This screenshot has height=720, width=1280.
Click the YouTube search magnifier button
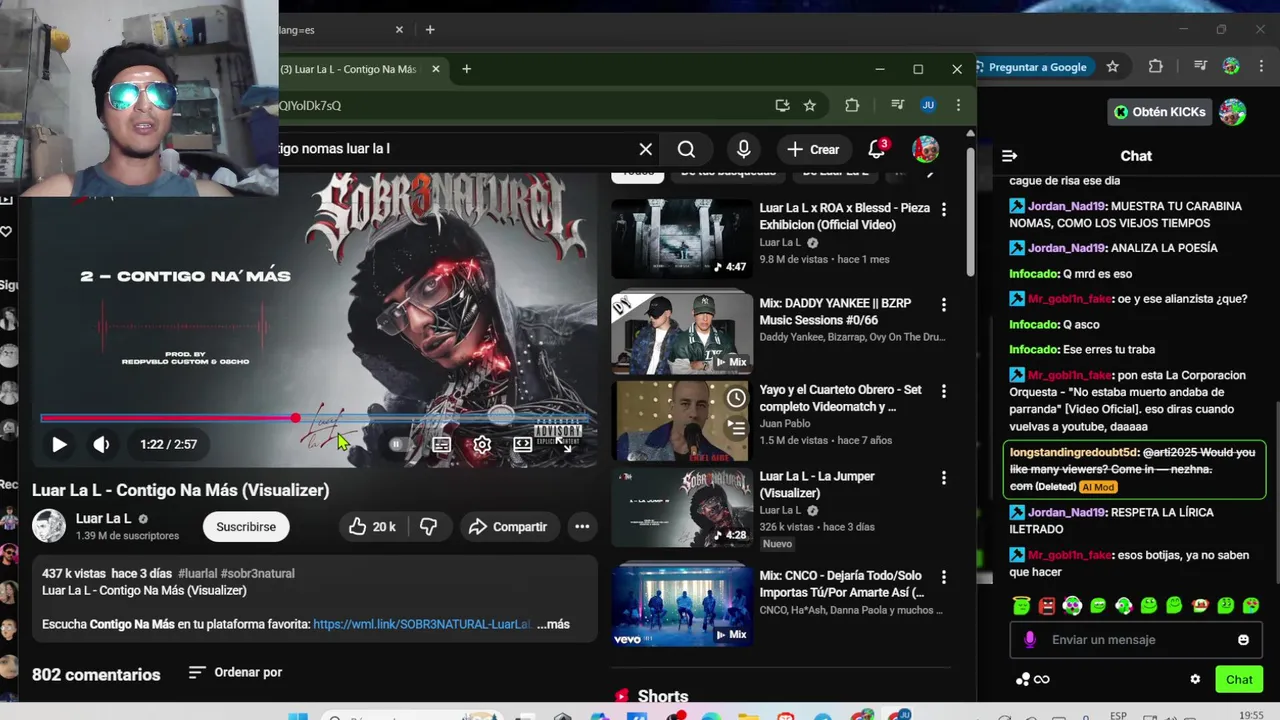(686, 149)
